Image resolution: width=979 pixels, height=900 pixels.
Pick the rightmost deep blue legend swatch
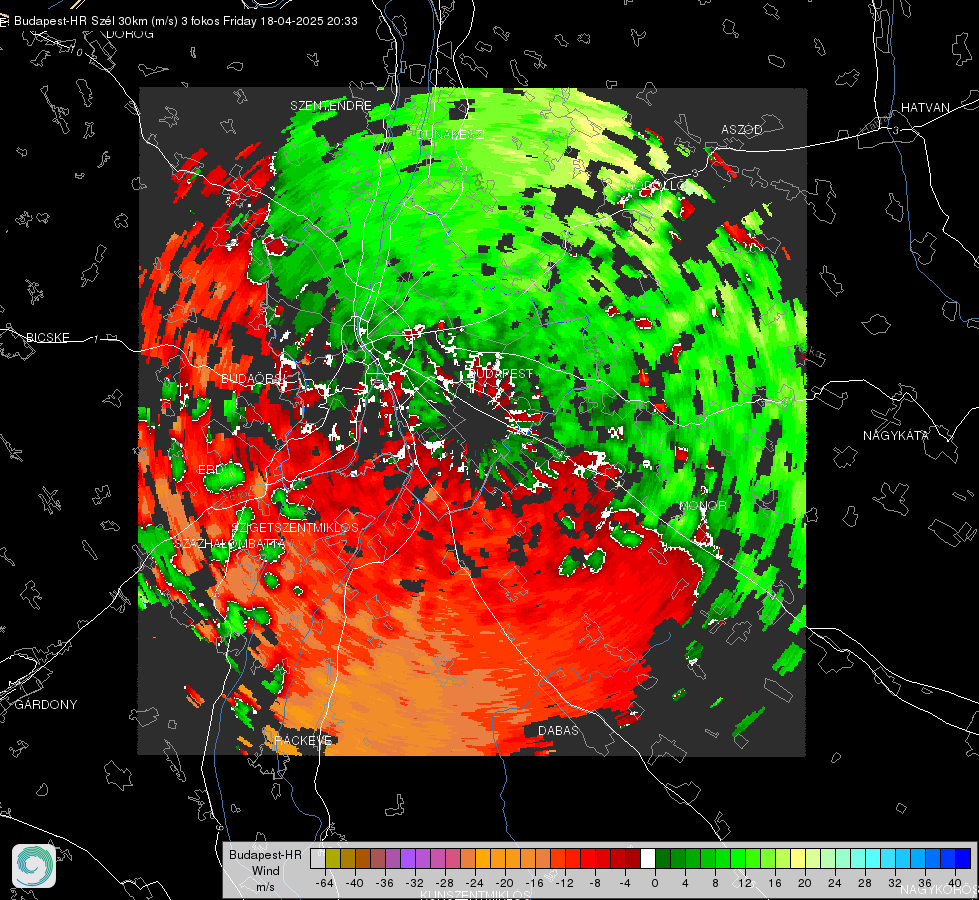(x=963, y=859)
